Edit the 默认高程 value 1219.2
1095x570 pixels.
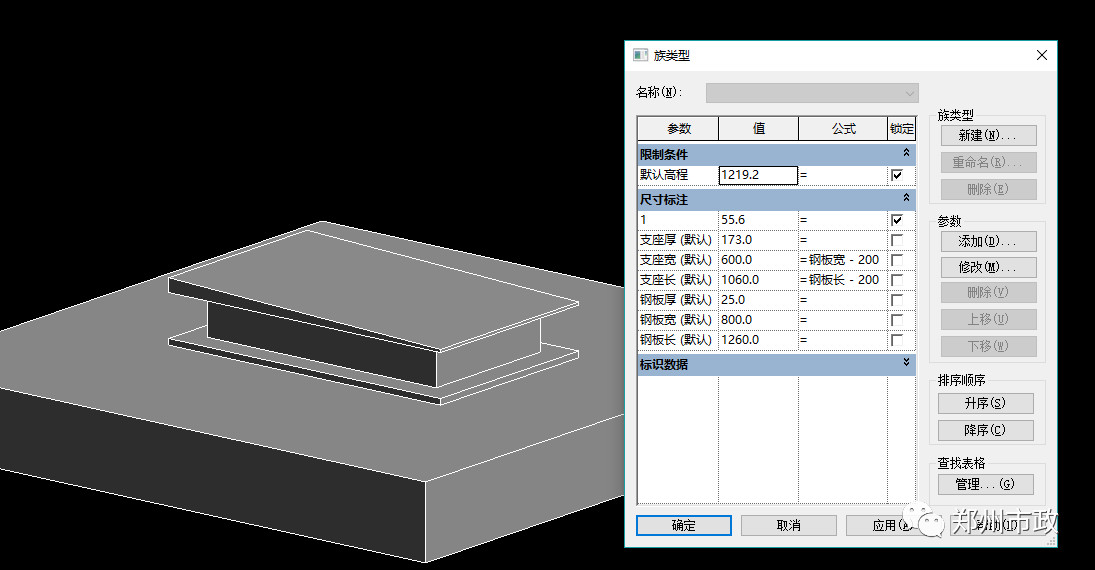coord(758,175)
